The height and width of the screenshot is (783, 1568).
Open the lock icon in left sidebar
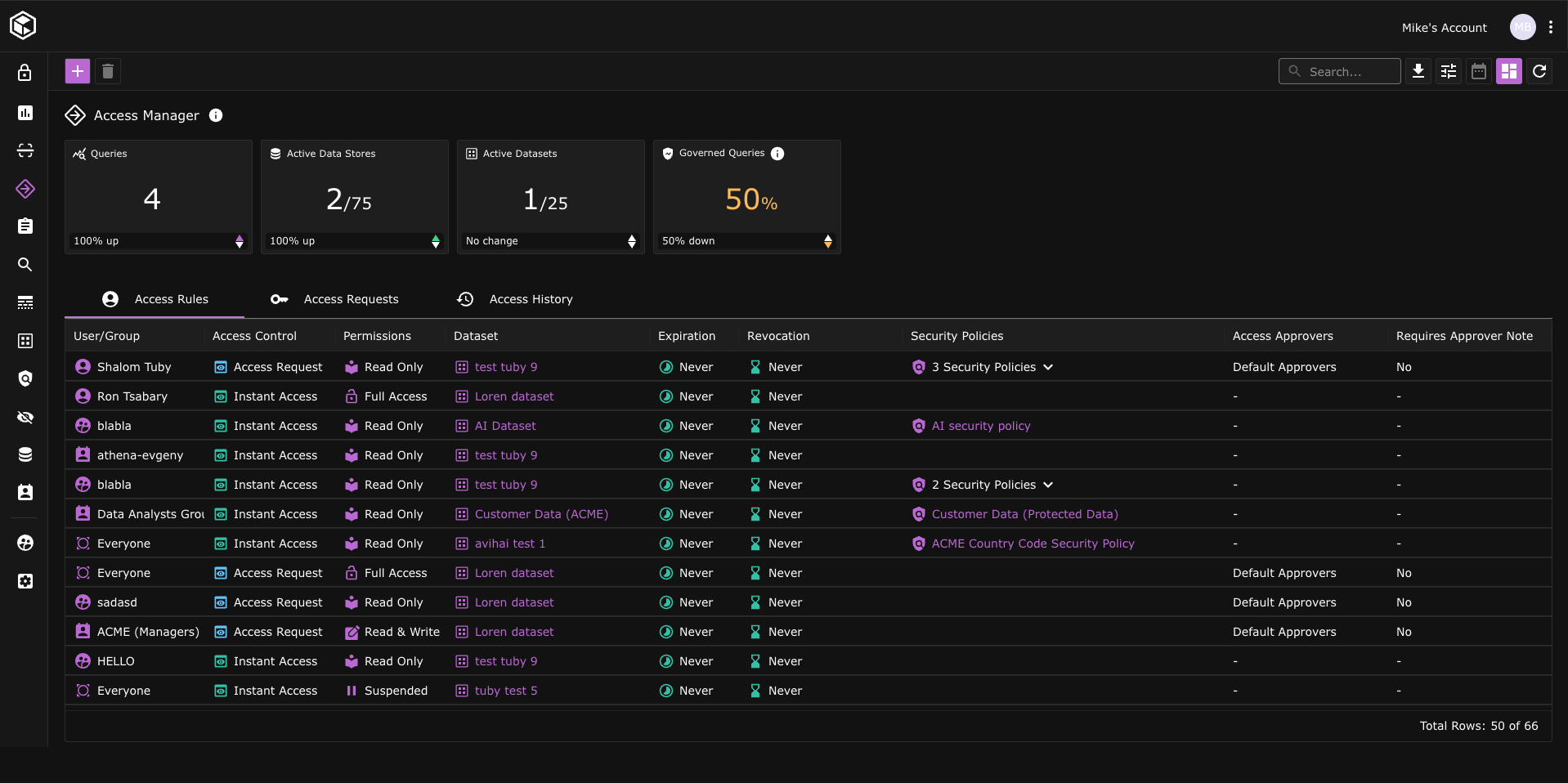[25, 73]
